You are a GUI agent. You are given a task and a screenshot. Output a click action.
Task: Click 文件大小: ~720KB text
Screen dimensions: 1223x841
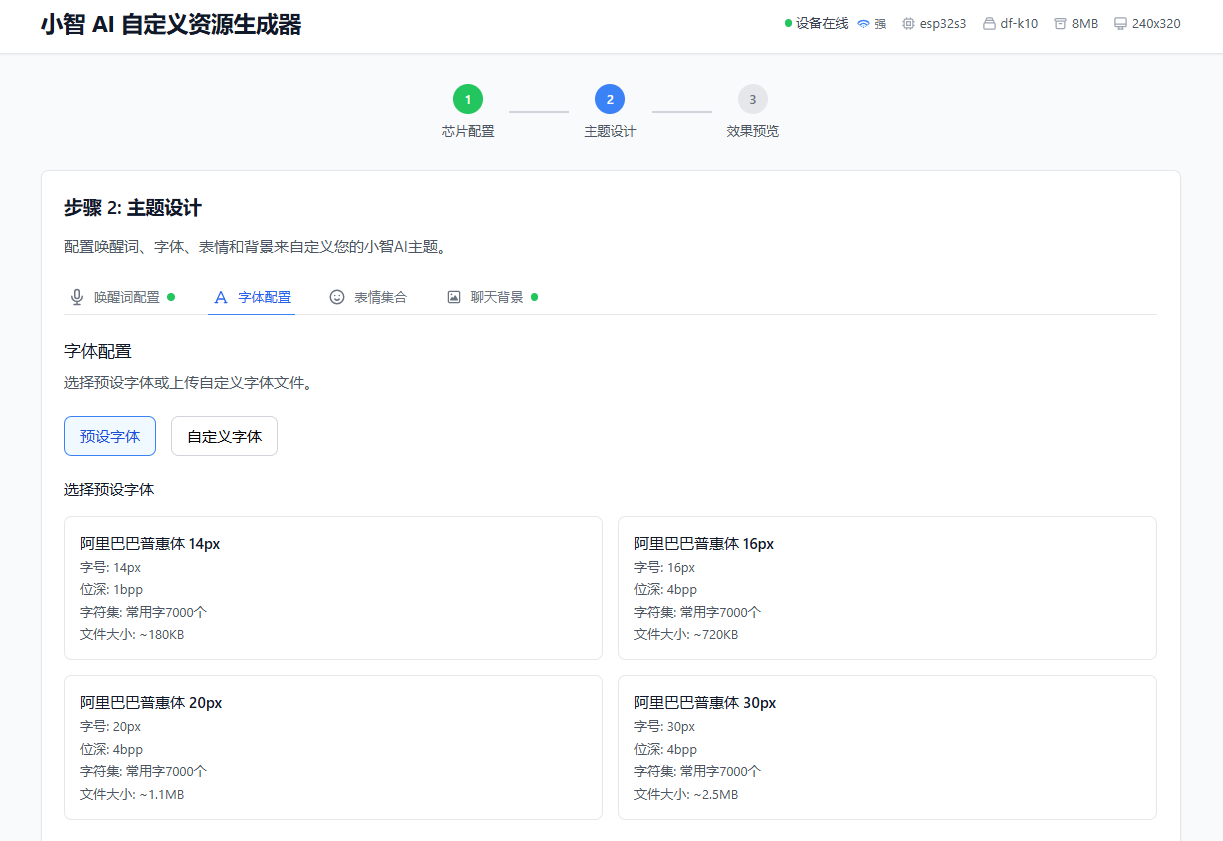coord(686,634)
